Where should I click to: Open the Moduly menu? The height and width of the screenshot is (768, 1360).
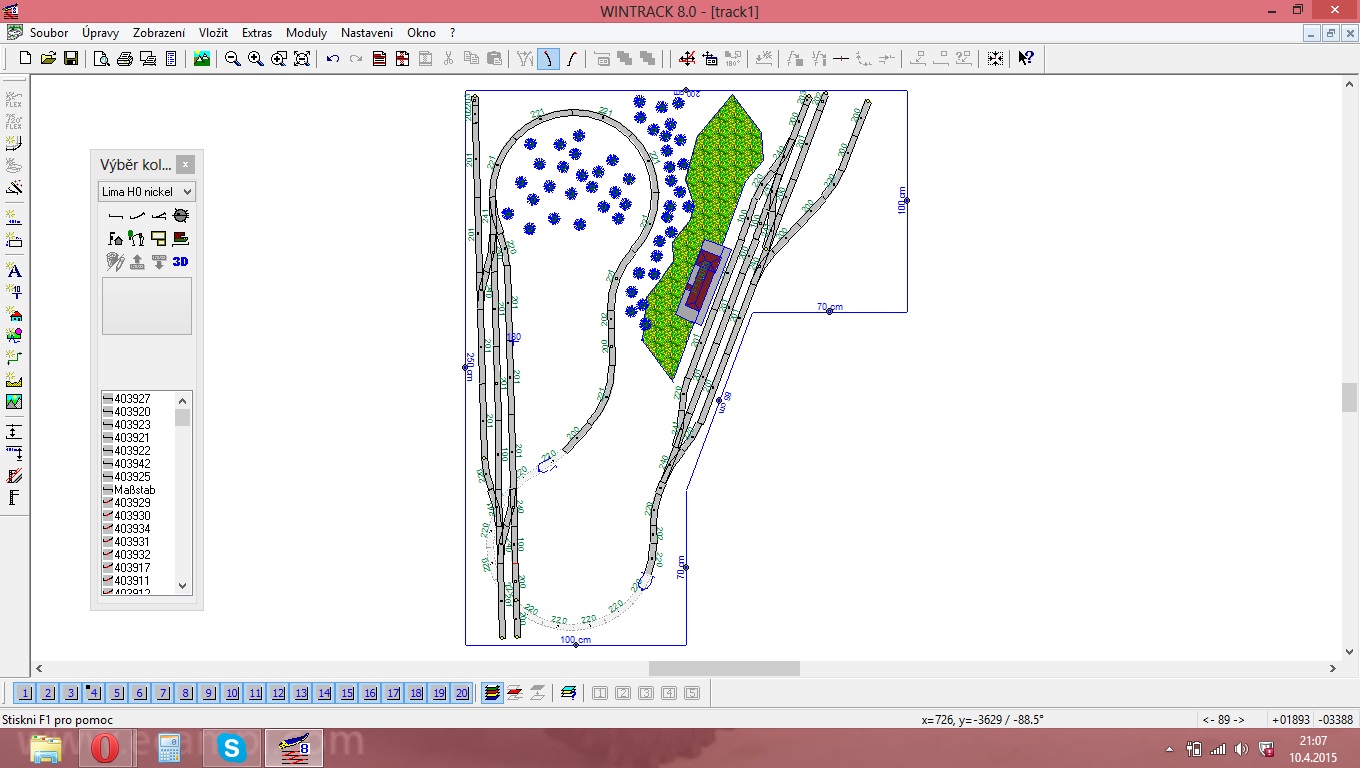306,33
